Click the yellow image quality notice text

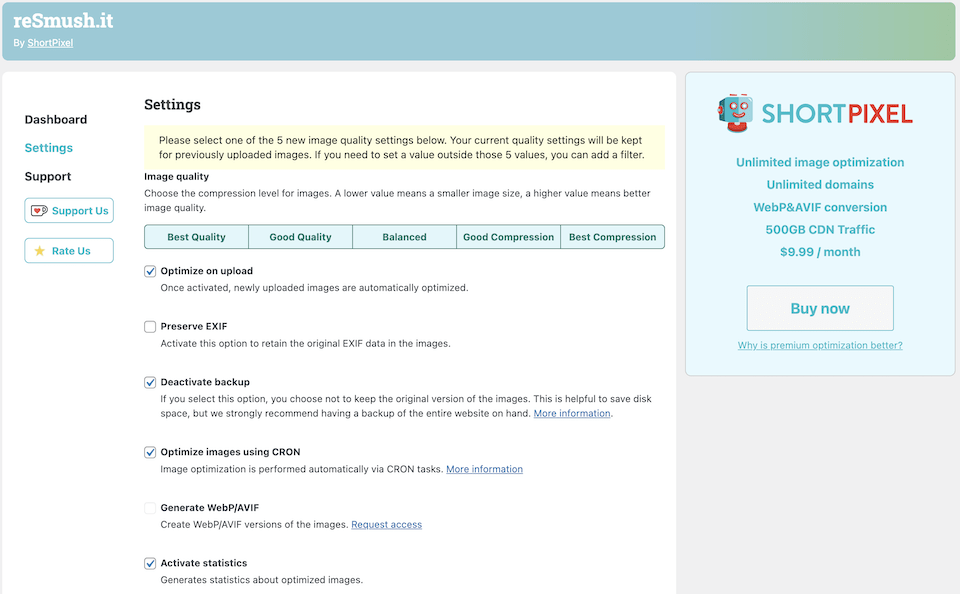tap(402, 148)
